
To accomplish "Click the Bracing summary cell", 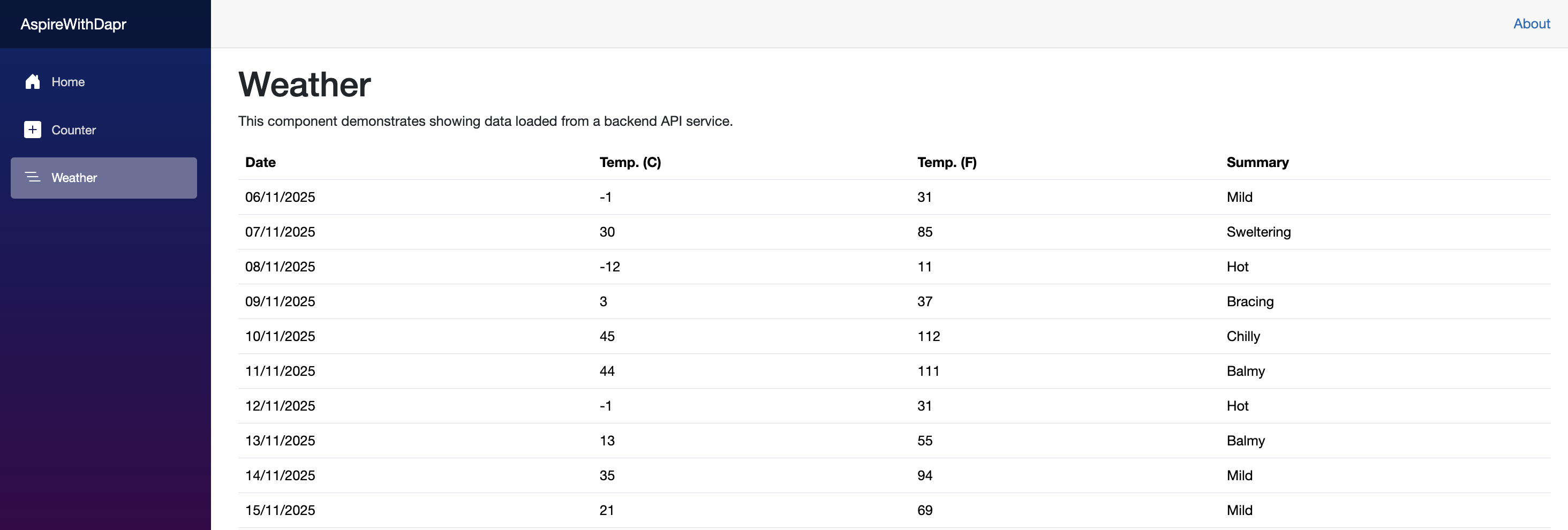I will (1250, 301).
